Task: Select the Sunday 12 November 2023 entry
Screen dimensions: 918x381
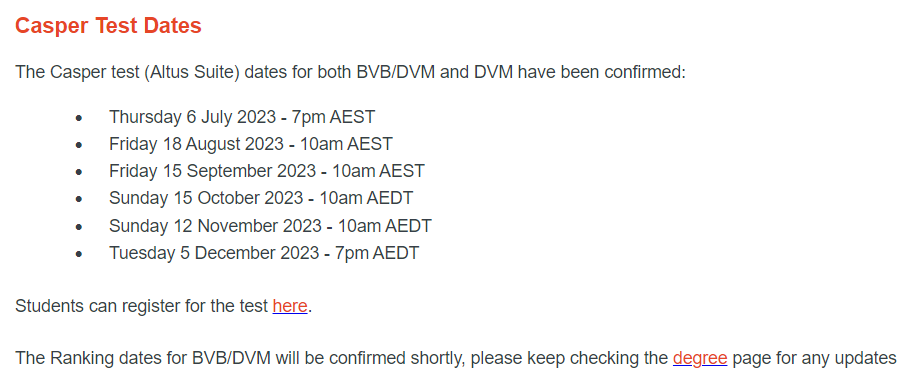Action: [x=270, y=226]
